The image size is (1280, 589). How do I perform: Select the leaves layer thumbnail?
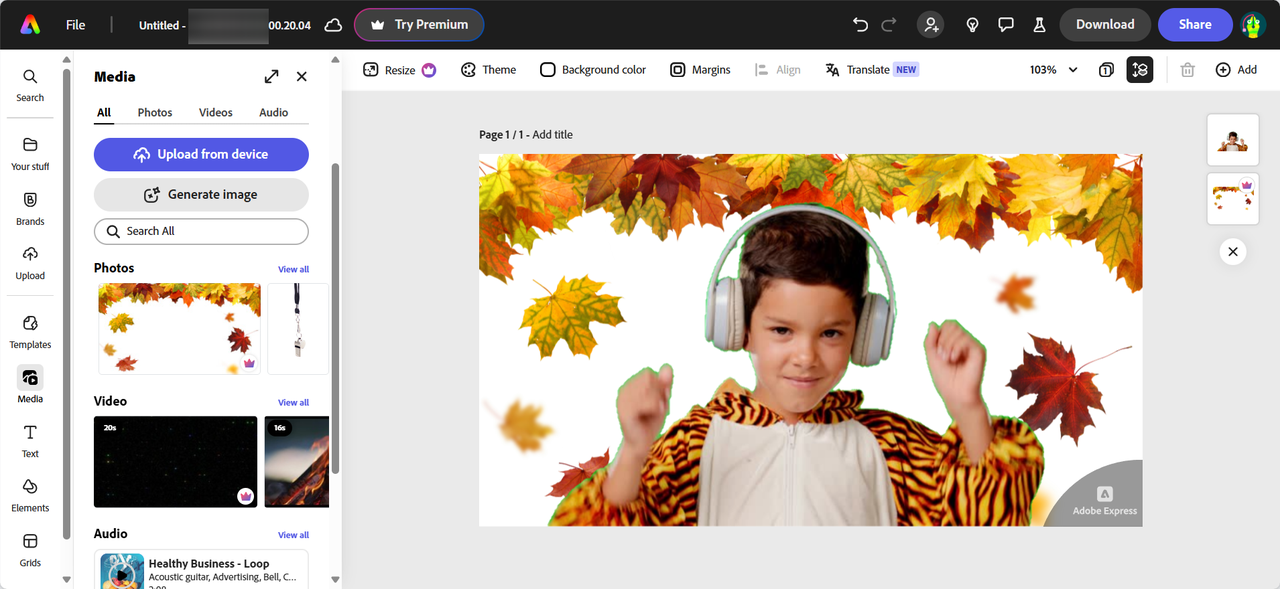(1232, 198)
